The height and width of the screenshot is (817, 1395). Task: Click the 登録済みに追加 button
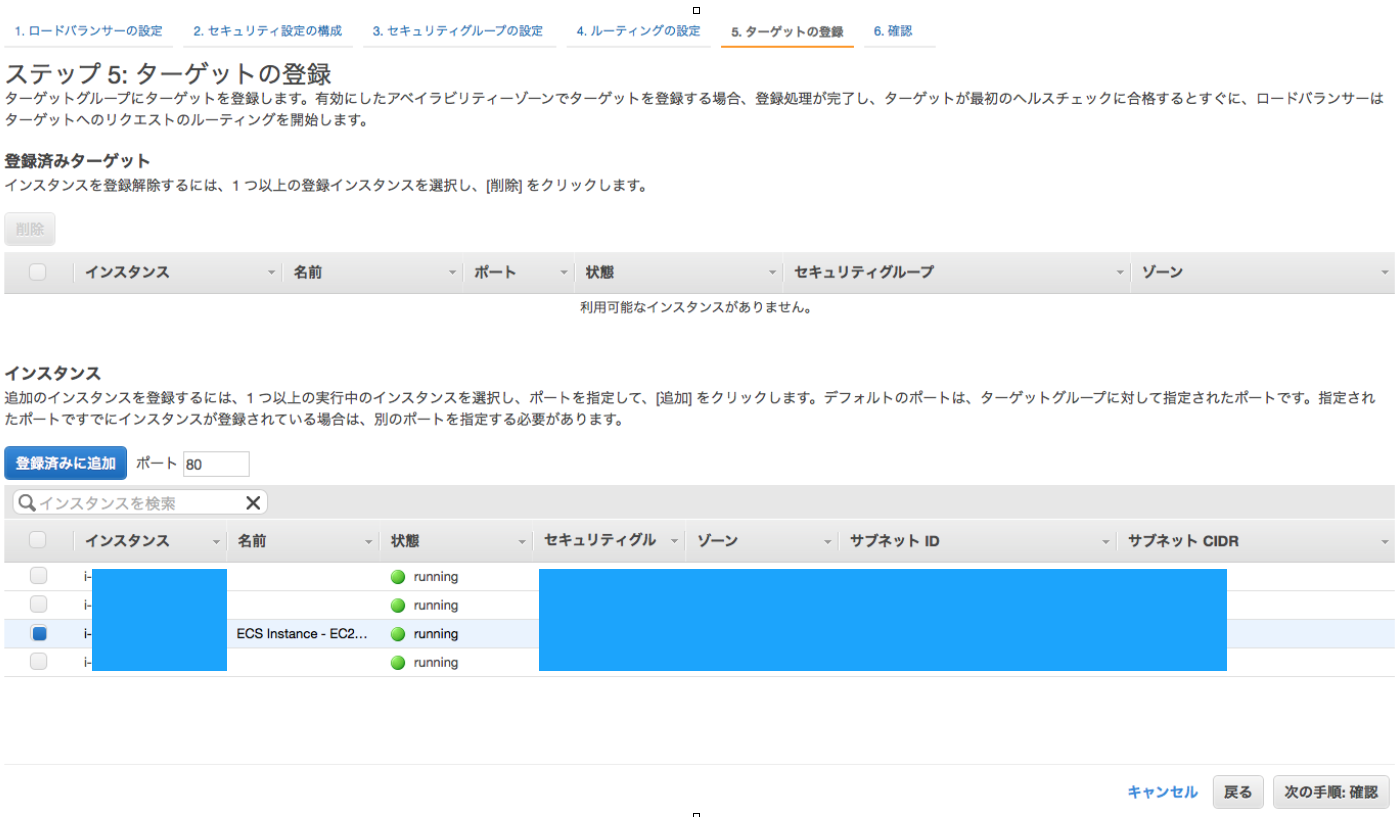(66, 463)
